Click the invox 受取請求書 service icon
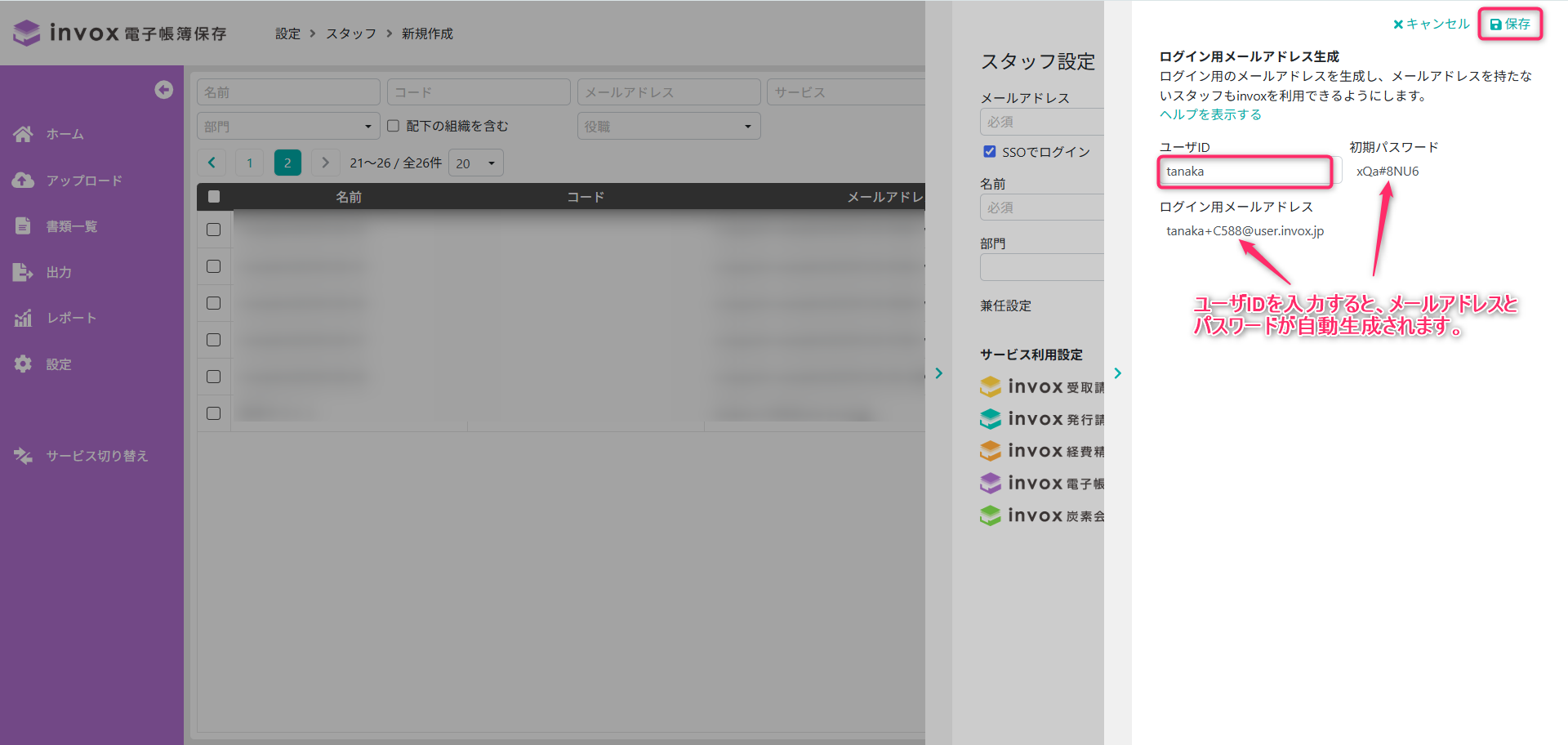Screen dimensions: 1568x745 pos(991,386)
